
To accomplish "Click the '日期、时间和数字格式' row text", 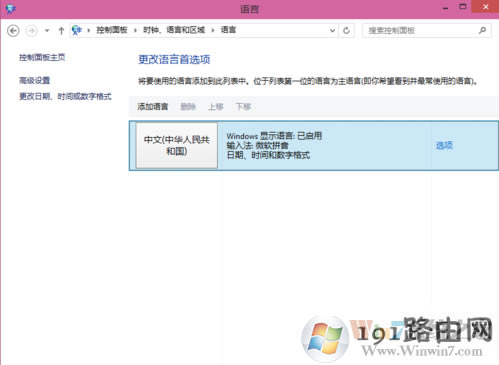I will pyautogui.click(x=268, y=155).
